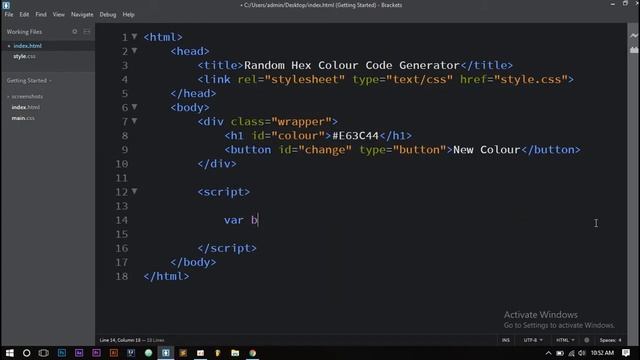Open index.html in project tree
Viewport: 640px width, 360px height.
[26, 107]
